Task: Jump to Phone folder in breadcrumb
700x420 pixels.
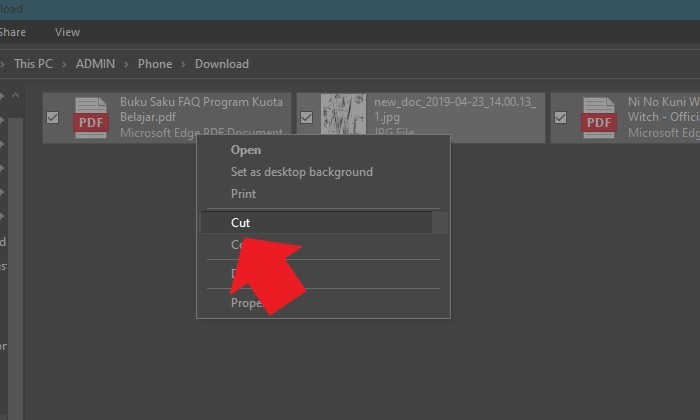Action: coord(155,64)
